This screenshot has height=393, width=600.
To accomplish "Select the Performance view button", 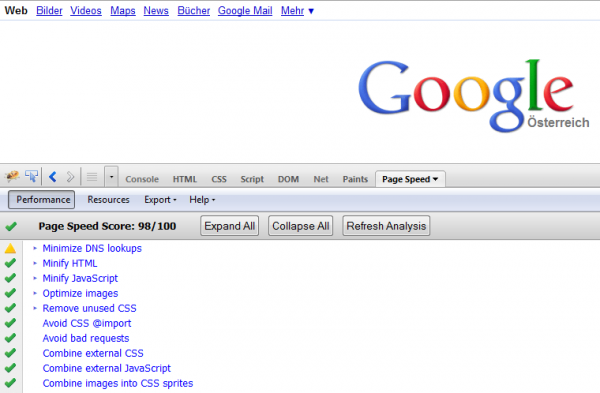I will click(42, 200).
